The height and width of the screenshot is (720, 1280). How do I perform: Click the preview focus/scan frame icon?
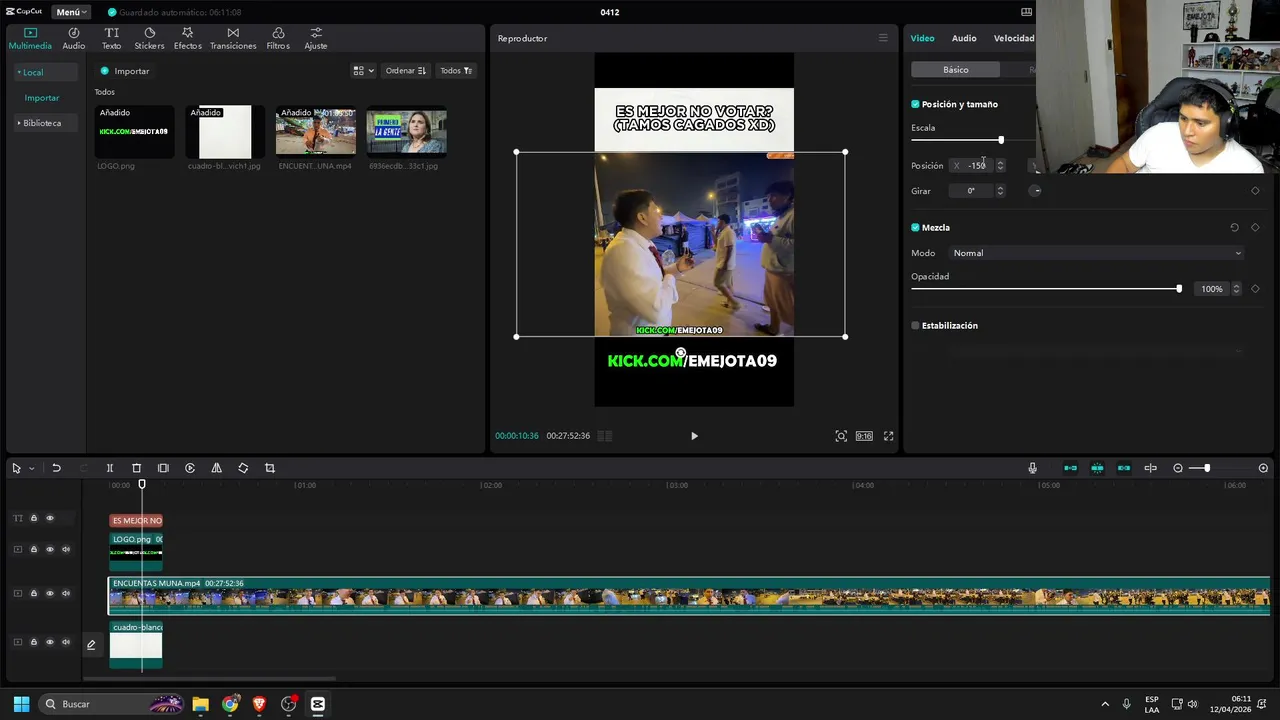pyautogui.click(x=841, y=436)
